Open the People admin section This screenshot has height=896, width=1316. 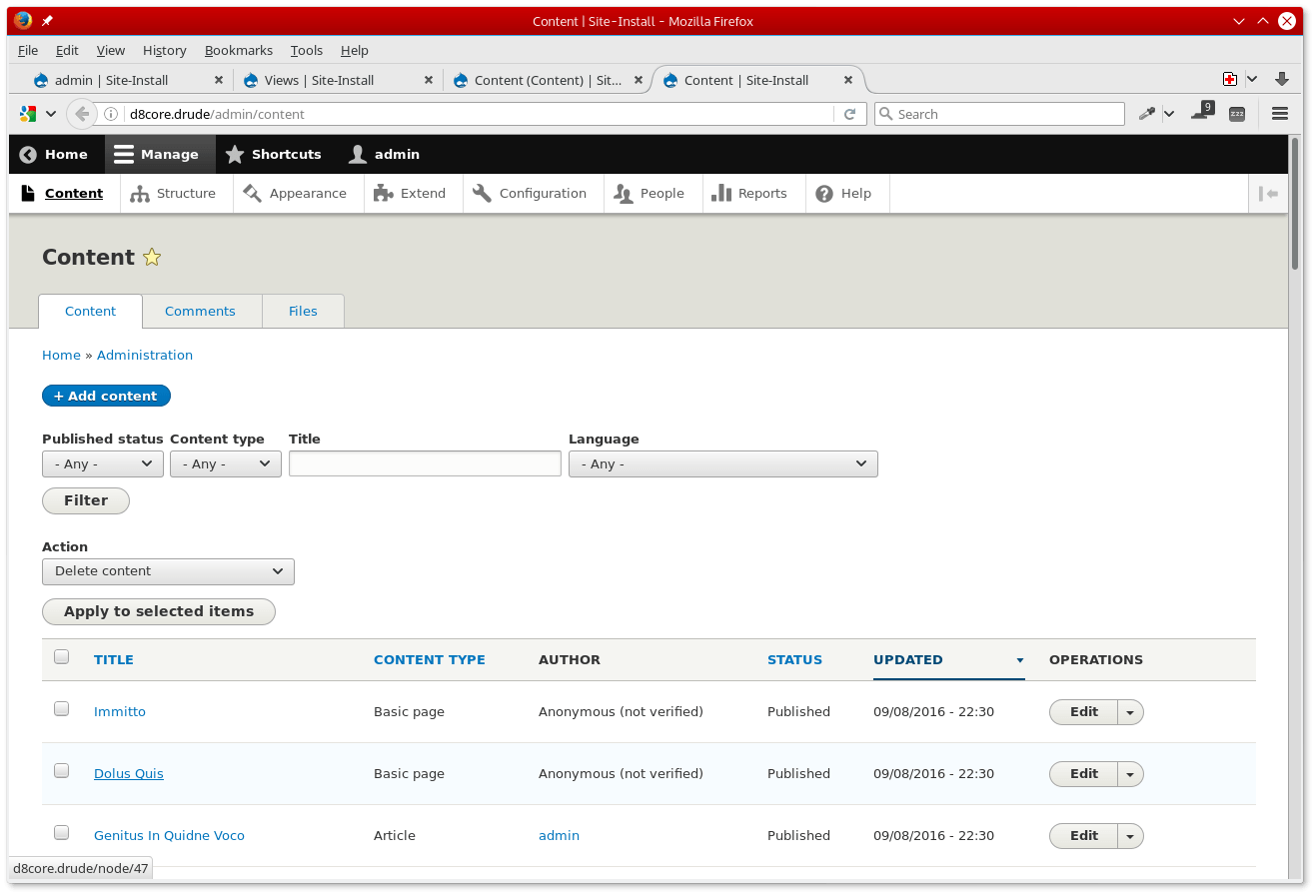pyautogui.click(x=650, y=194)
